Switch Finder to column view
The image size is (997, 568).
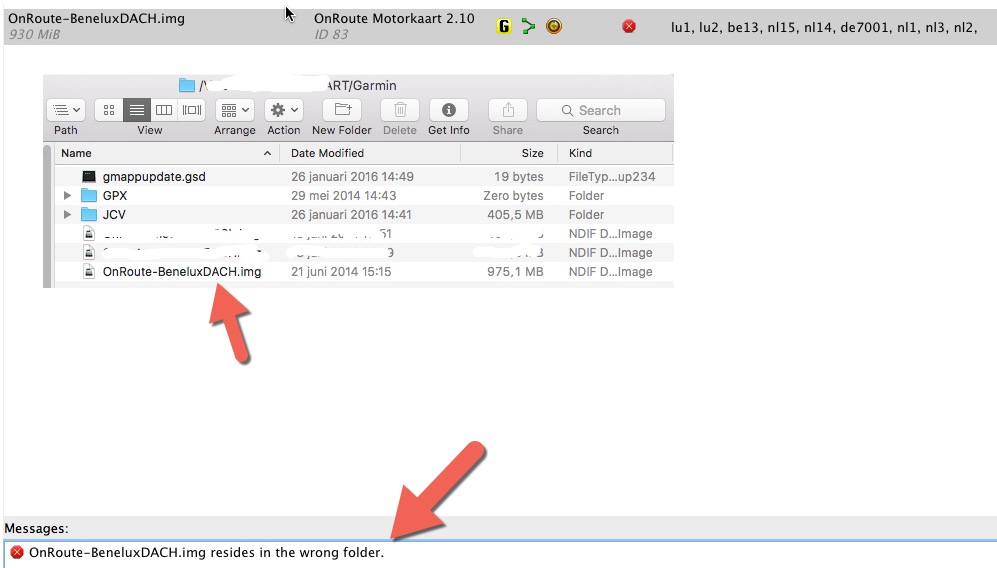(x=164, y=110)
